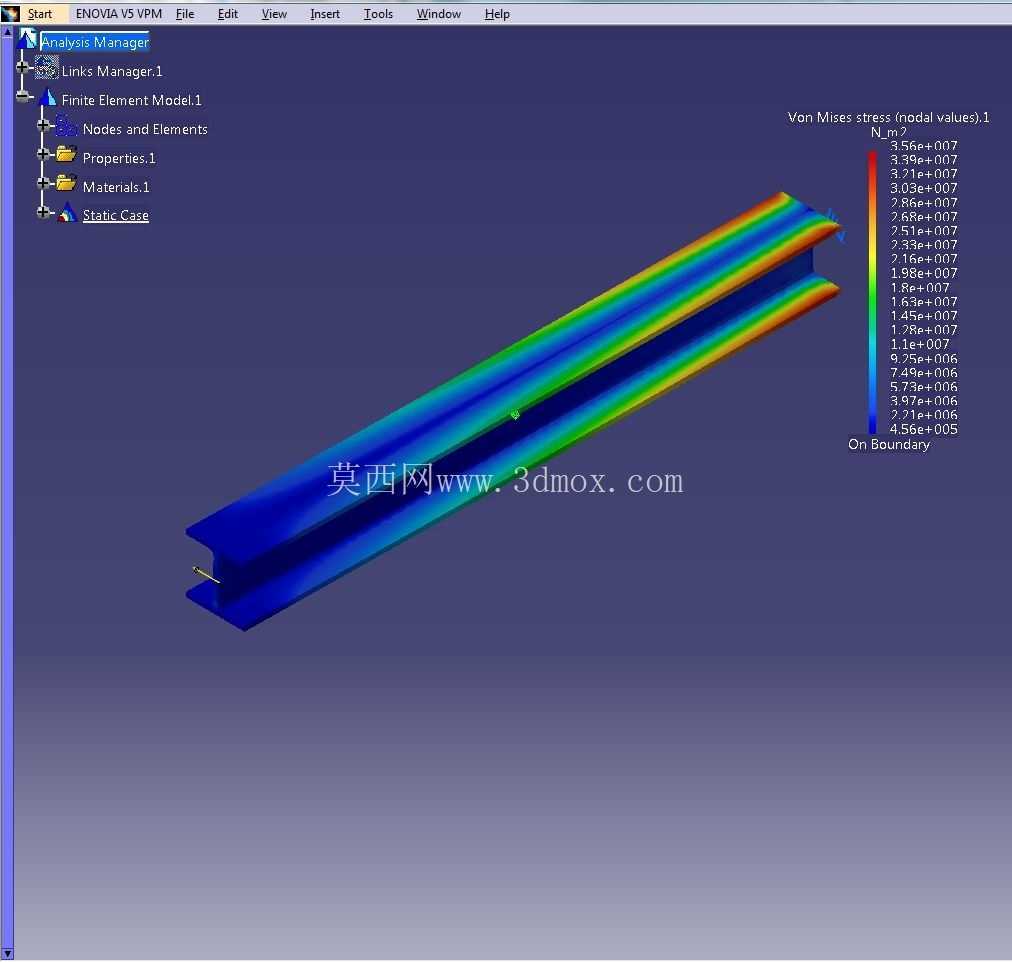Click the Properties.1 folder icon
The width and height of the screenshot is (1012, 963).
point(66,154)
